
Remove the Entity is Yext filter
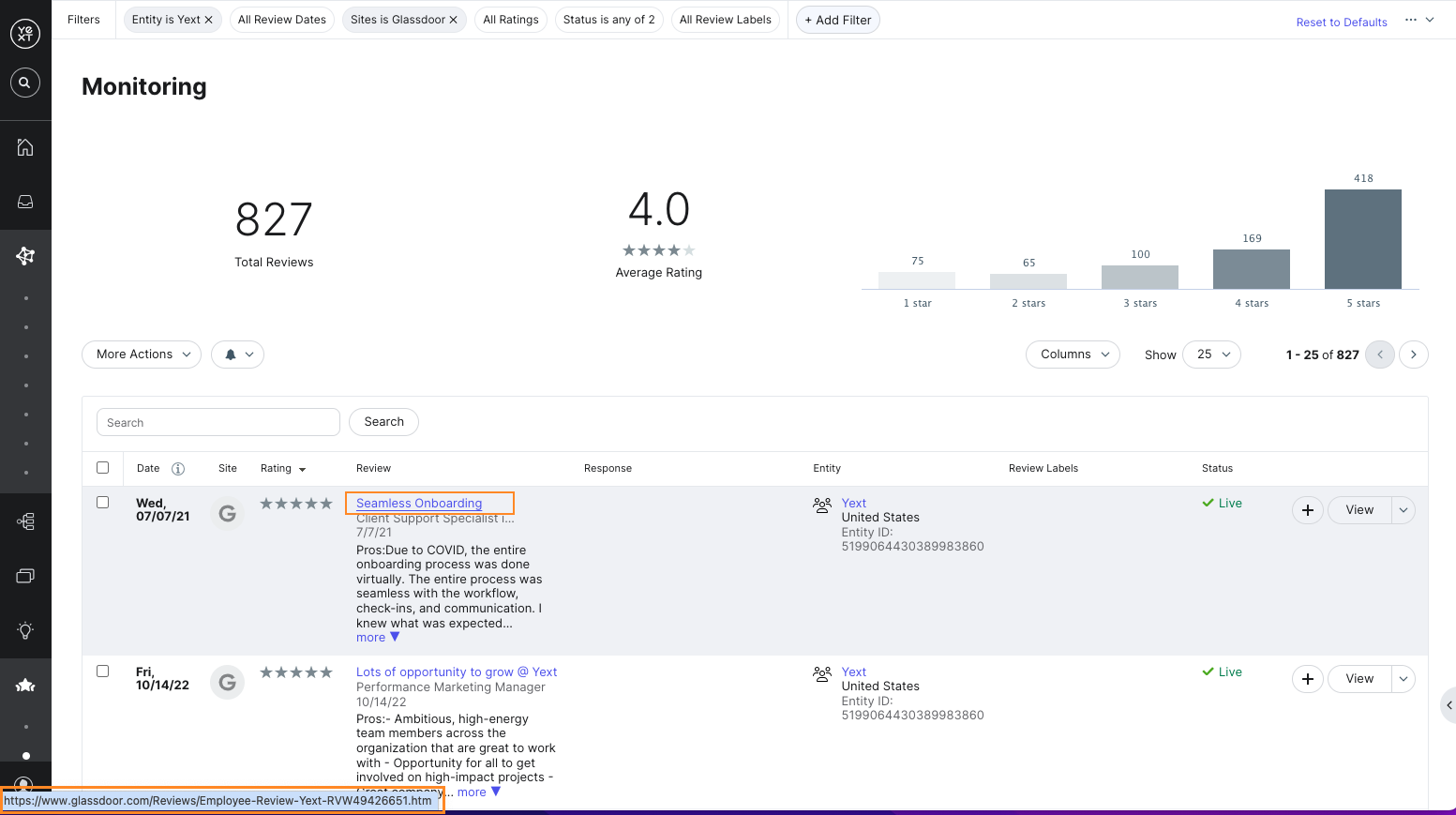tap(209, 20)
